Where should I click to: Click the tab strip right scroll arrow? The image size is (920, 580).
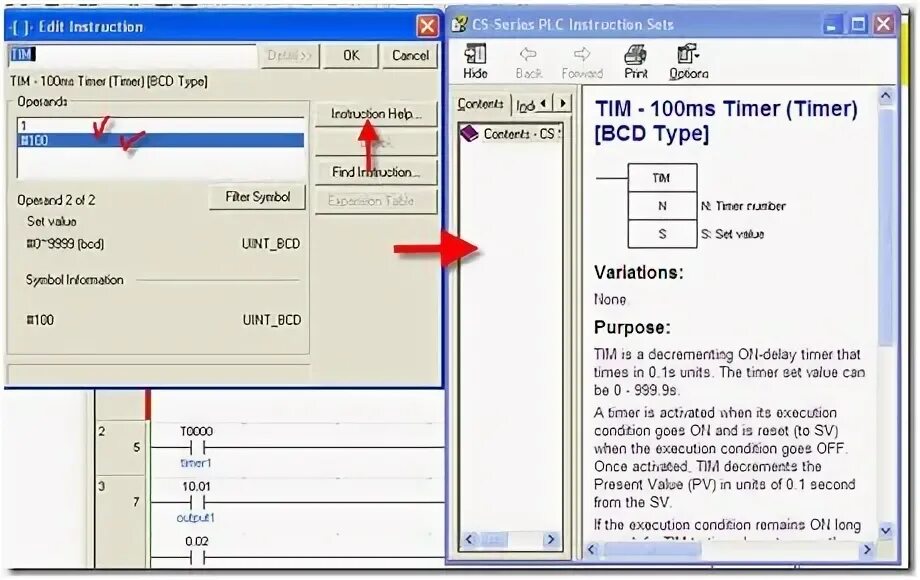click(x=563, y=104)
